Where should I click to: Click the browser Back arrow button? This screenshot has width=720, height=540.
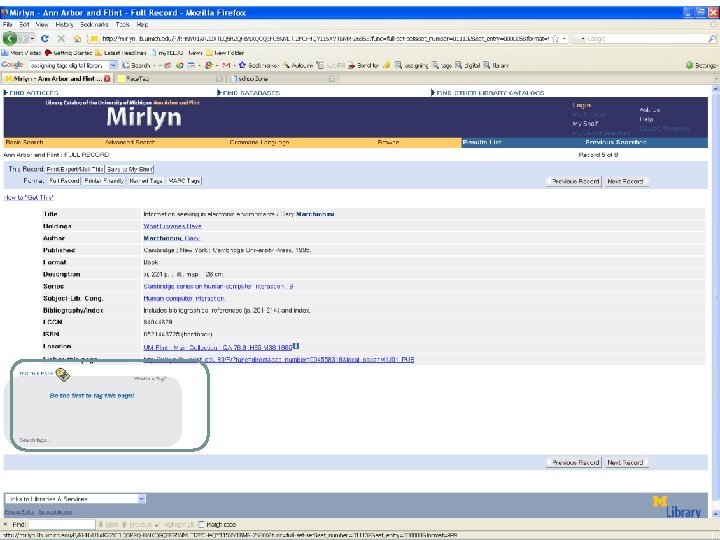(x=9, y=39)
